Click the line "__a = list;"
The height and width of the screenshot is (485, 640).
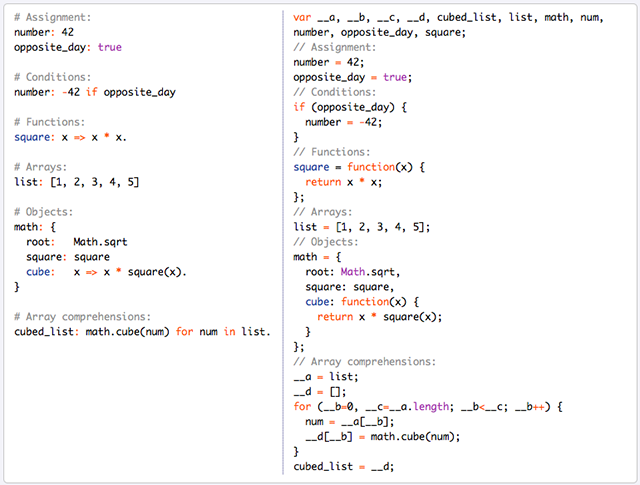326,377
